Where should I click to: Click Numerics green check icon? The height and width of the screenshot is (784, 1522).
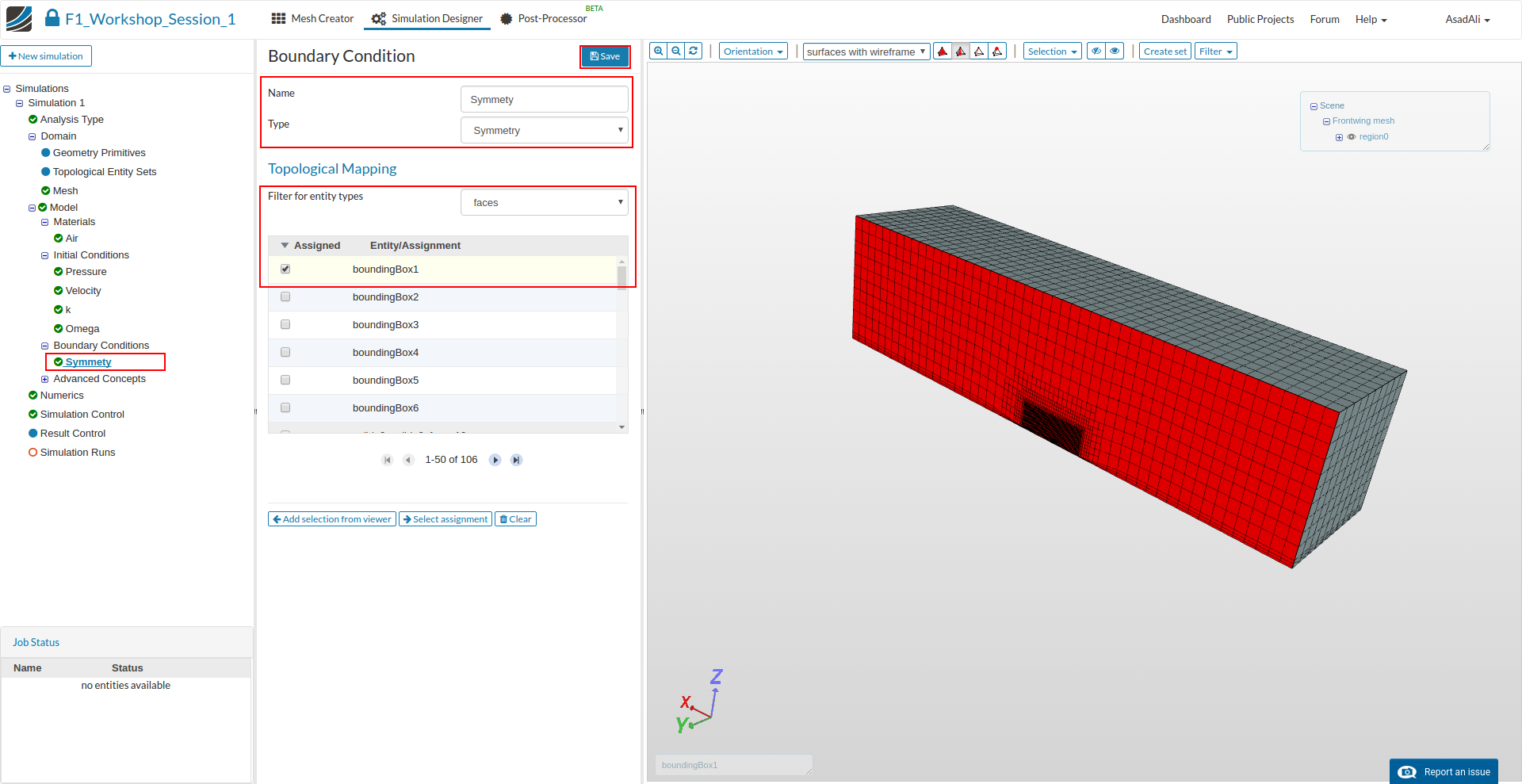click(33, 396)
